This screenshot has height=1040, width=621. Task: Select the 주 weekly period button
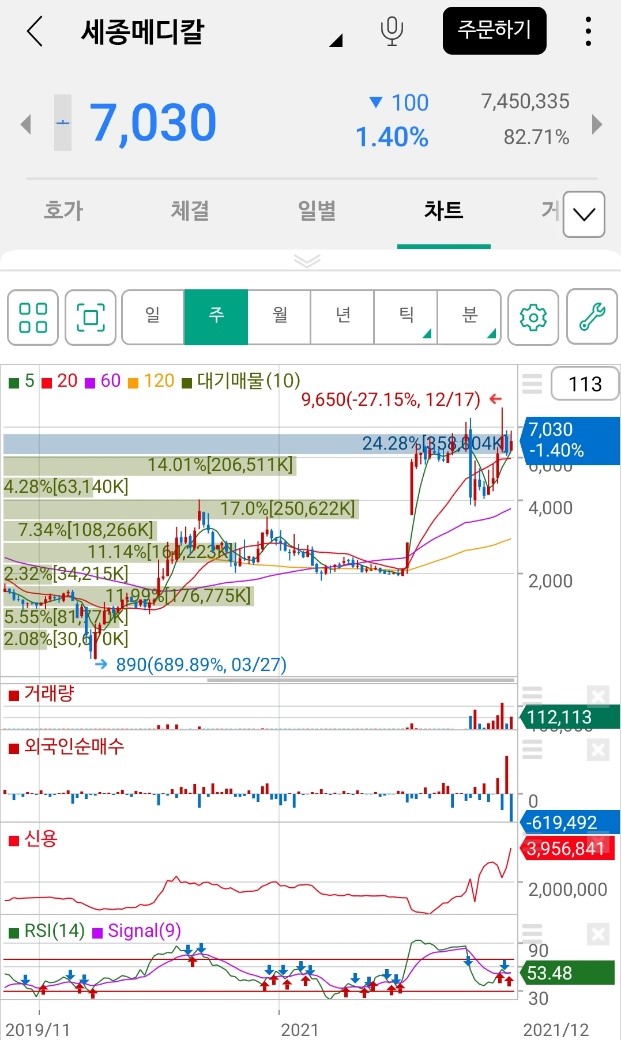[216, 317]
